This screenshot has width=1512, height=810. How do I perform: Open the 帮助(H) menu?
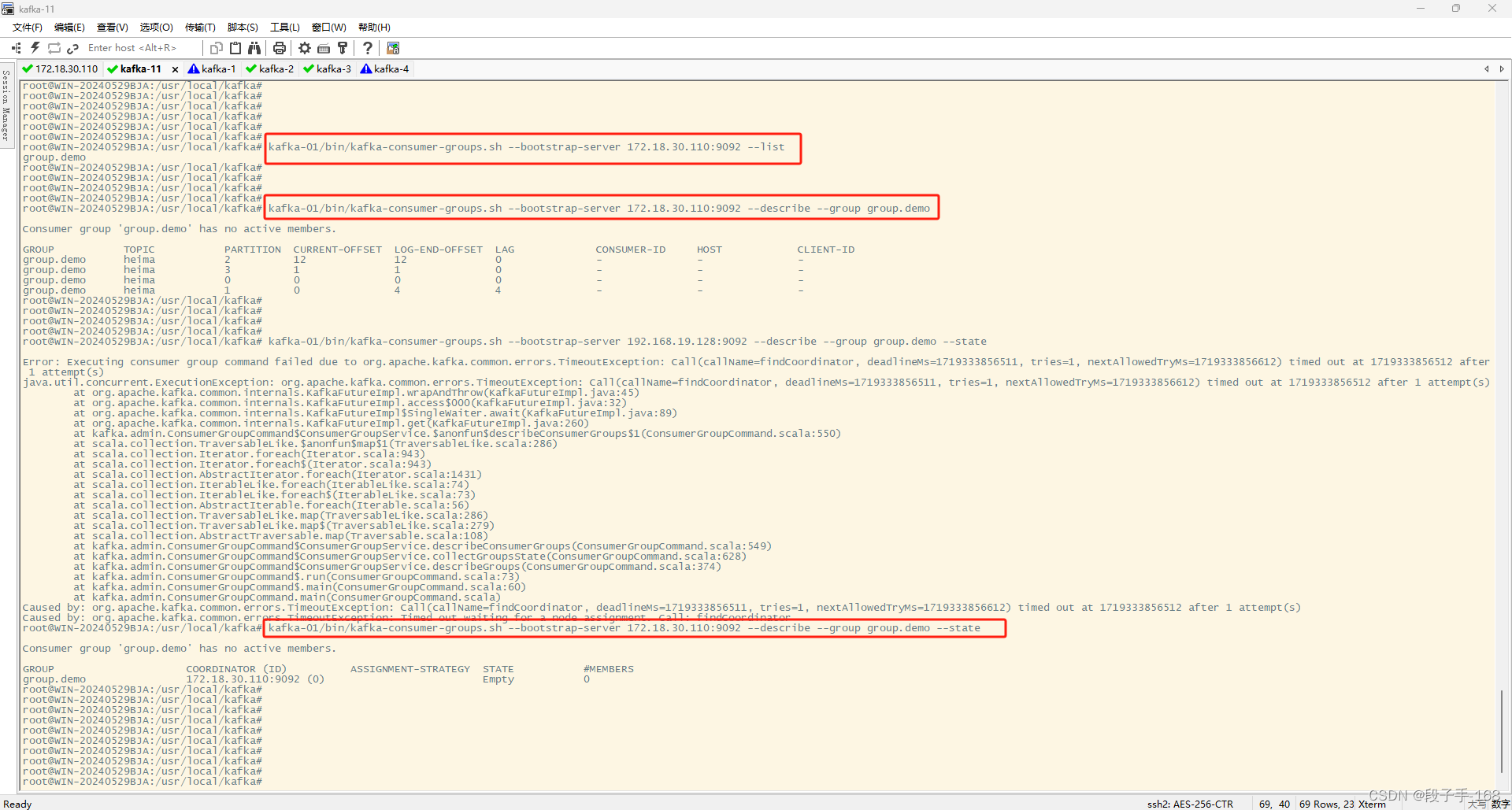374,28
